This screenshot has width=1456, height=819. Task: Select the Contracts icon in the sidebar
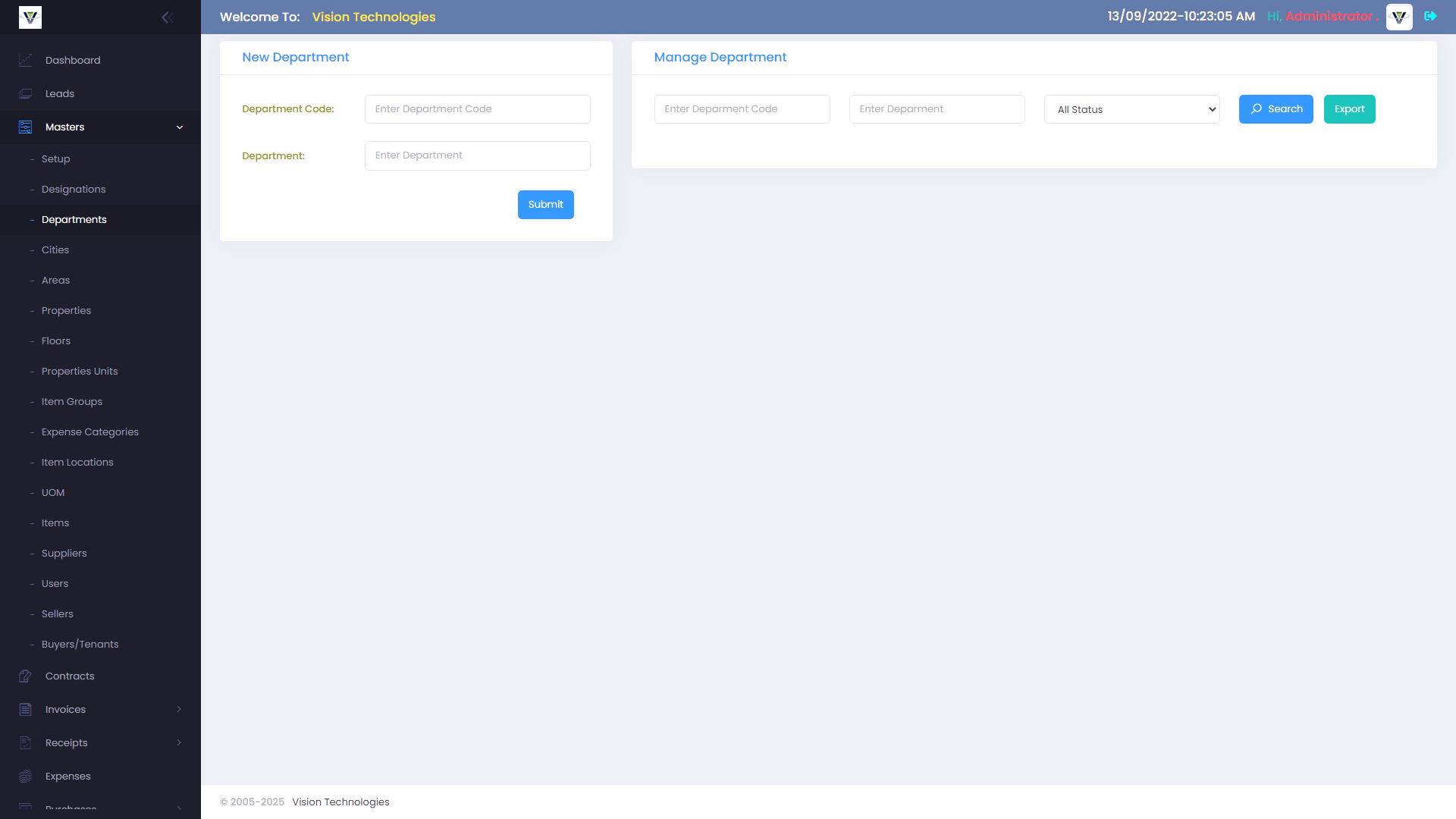coord(25,676)
